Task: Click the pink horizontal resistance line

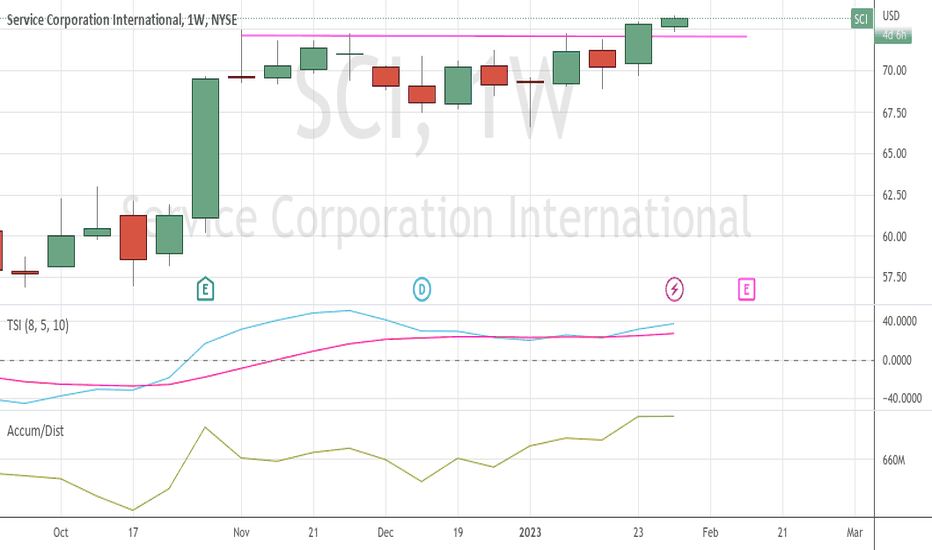Action: [x=493, y=36]
